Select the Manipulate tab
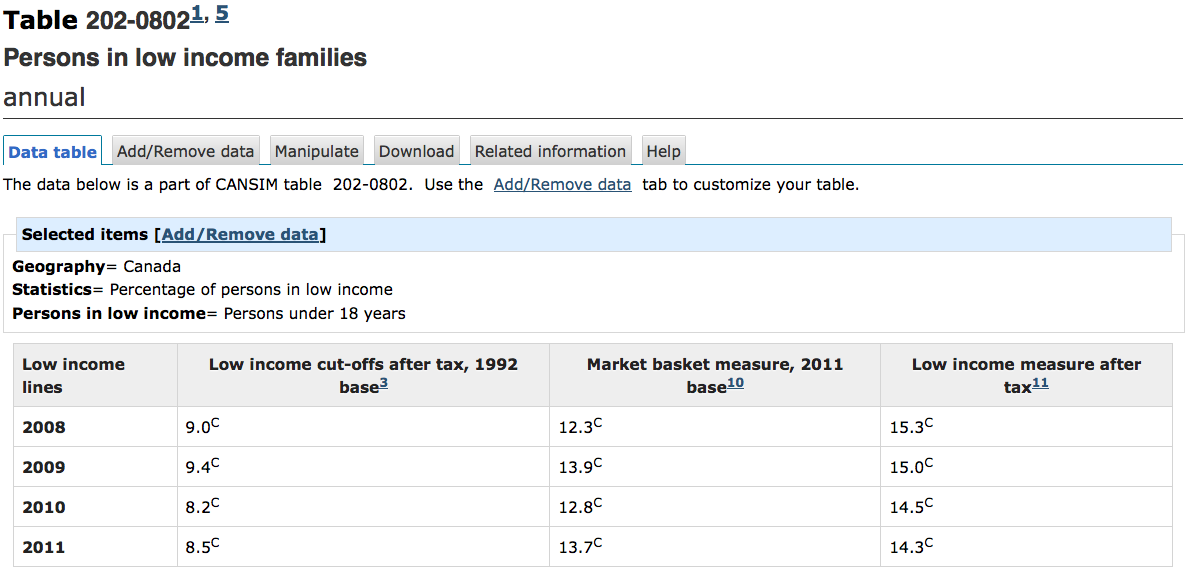The width and height of the screenshot is (1189, 583). pyautogui.click(x=316, y=151)
